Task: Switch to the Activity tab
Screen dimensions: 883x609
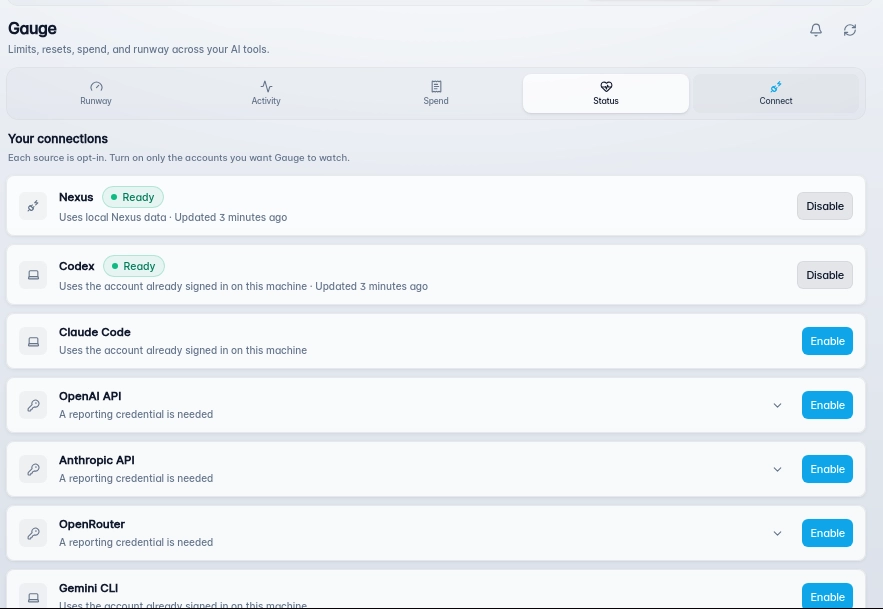Action: tap(266, 94)
